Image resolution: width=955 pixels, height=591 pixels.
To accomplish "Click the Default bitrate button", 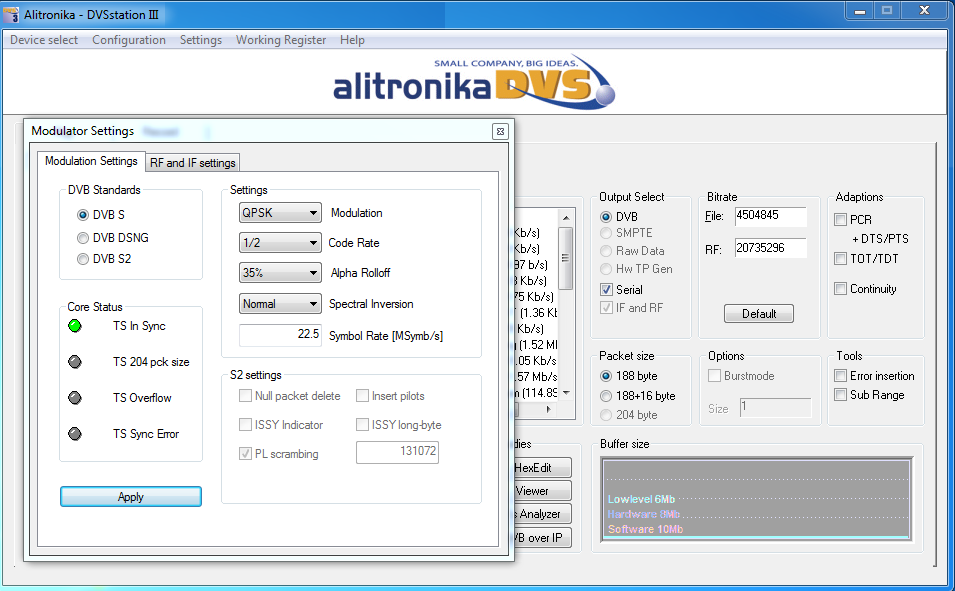I will click(759, 314).
